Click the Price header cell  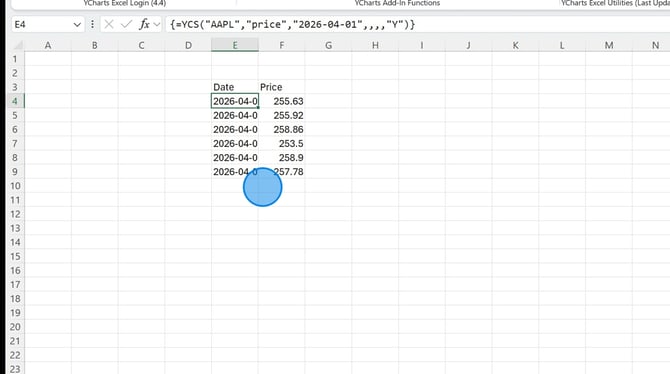(x=282, y=87)
